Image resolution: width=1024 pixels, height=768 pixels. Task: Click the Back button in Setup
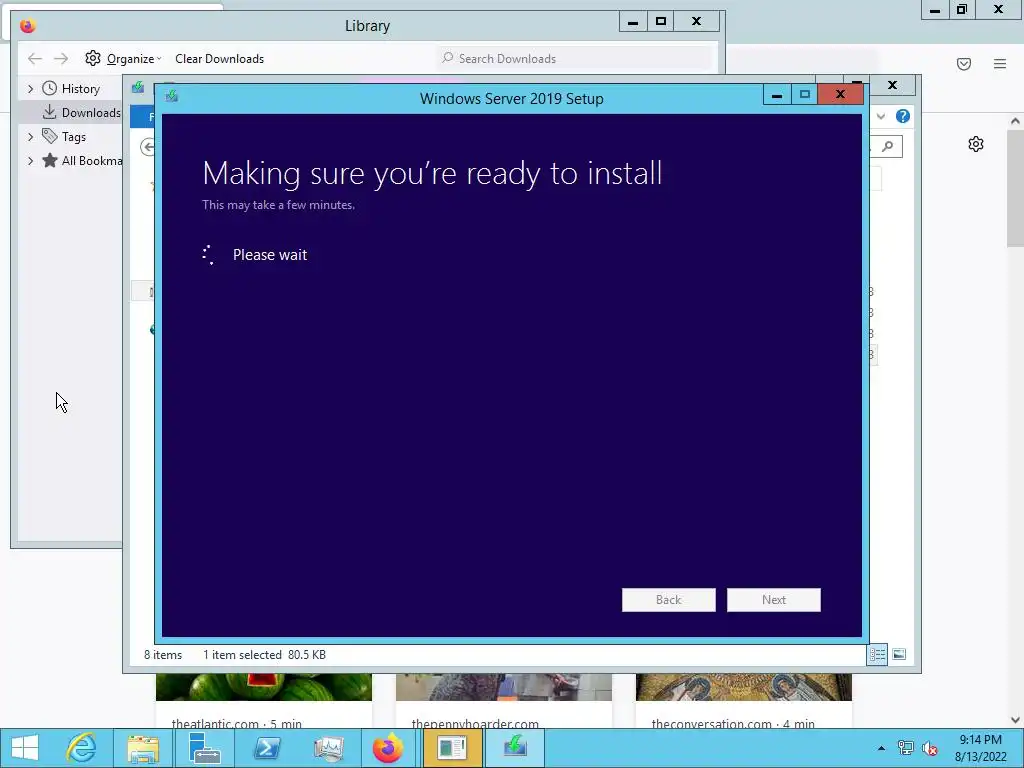pos(668,600)
